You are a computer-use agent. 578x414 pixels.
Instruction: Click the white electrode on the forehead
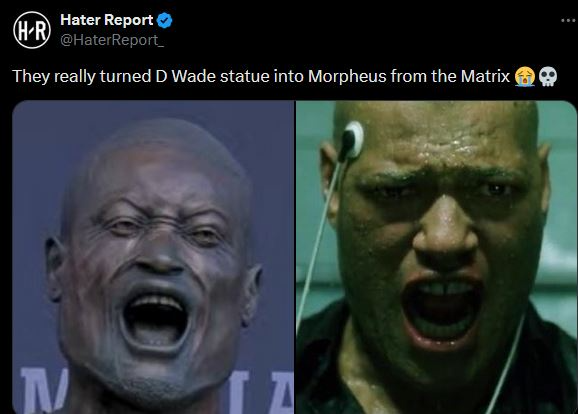point(353,139)
